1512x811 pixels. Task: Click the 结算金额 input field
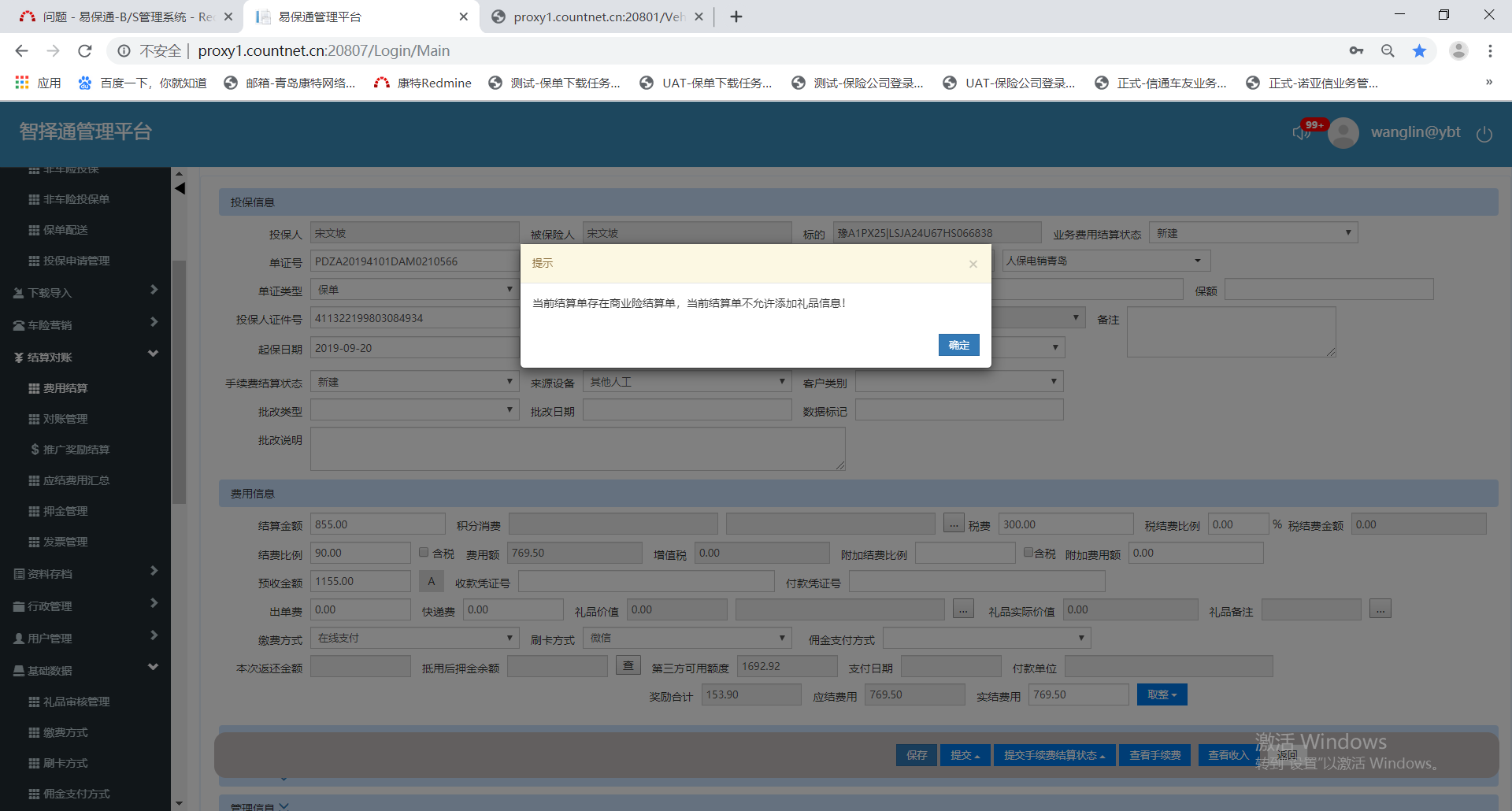click(377, 524)
